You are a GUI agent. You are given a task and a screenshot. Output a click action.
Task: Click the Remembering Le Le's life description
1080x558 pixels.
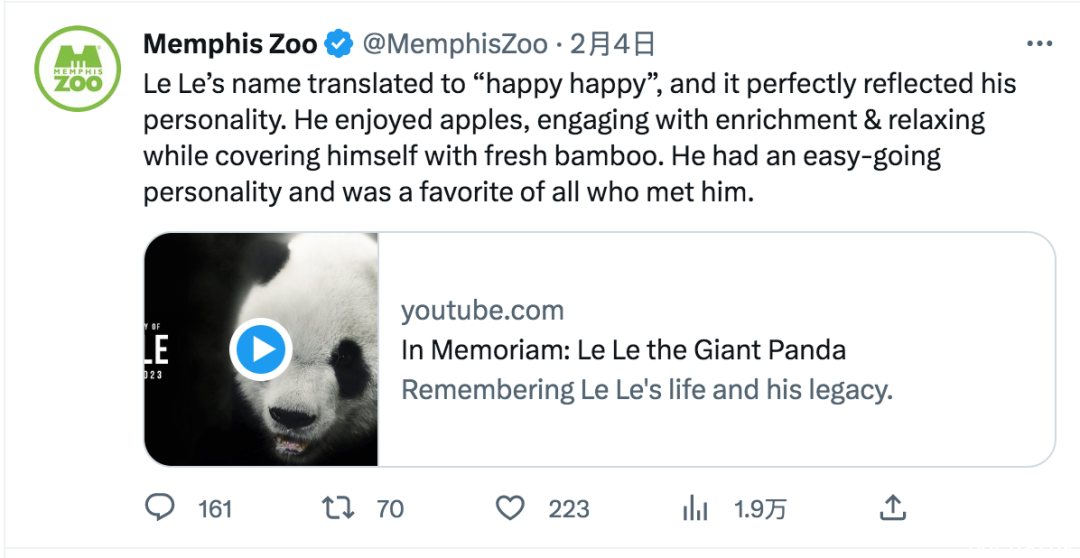point(647,390)
